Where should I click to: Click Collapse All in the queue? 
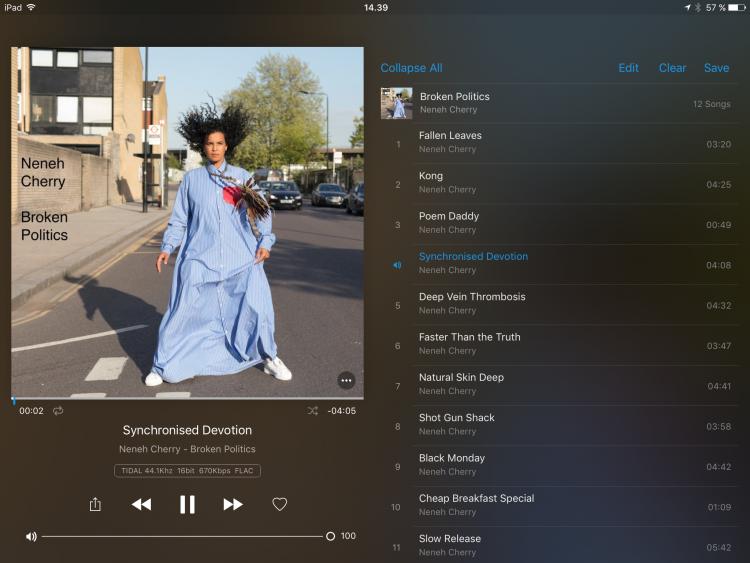[411, 68]
